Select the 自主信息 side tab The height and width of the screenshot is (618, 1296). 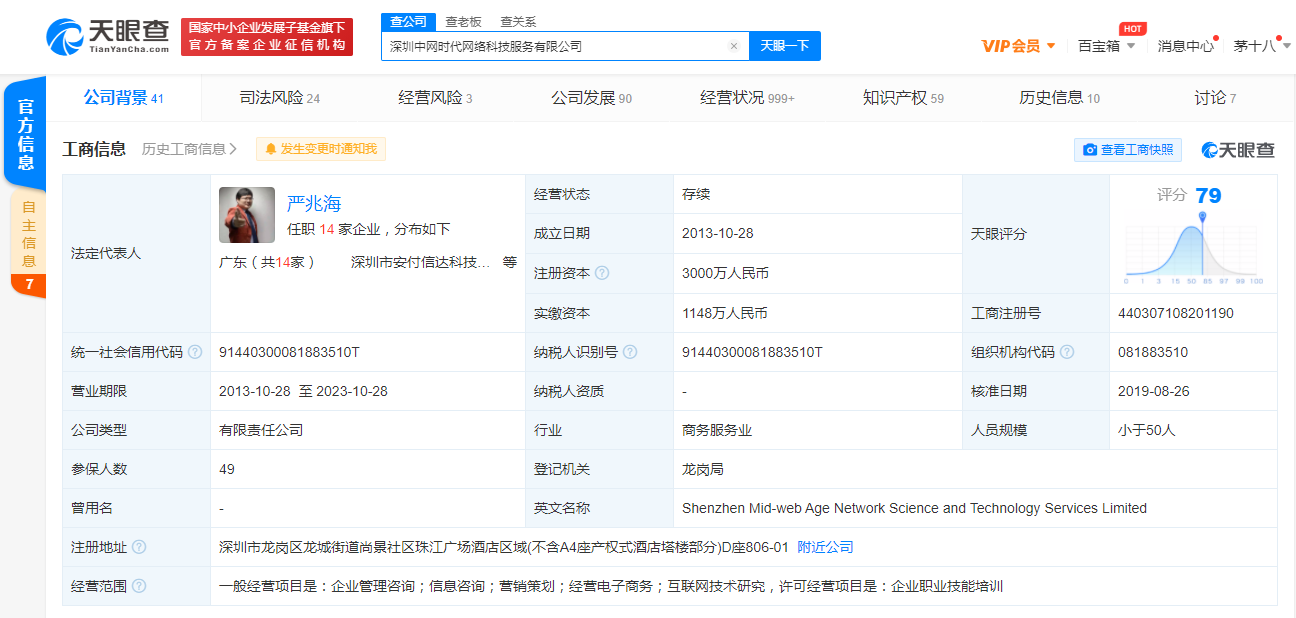(28, 235)
